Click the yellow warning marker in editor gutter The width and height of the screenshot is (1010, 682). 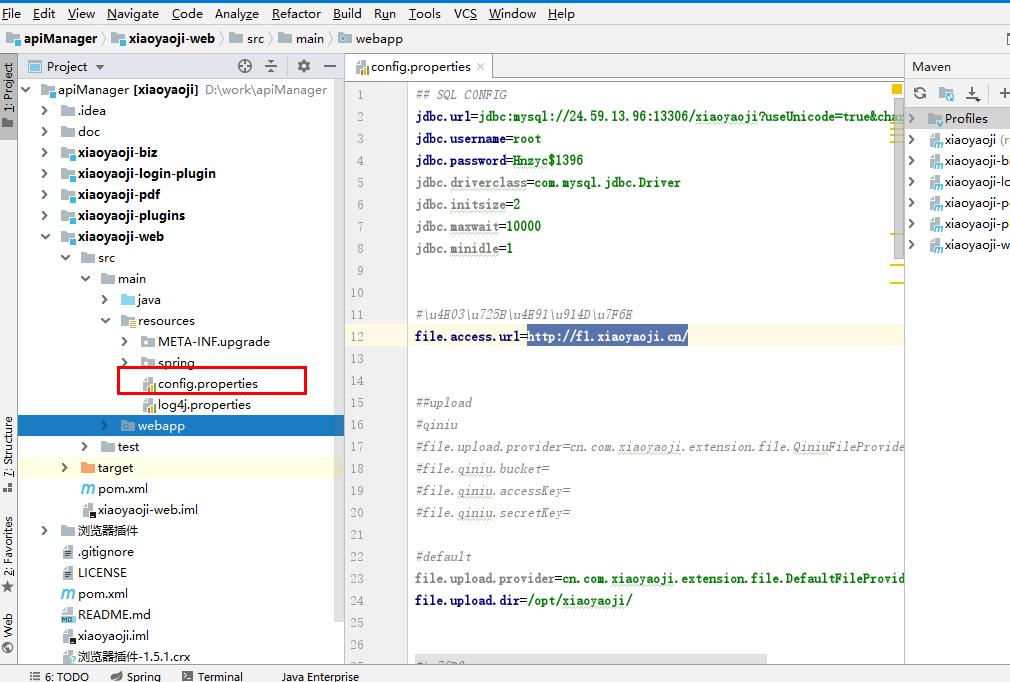(897, 89)
